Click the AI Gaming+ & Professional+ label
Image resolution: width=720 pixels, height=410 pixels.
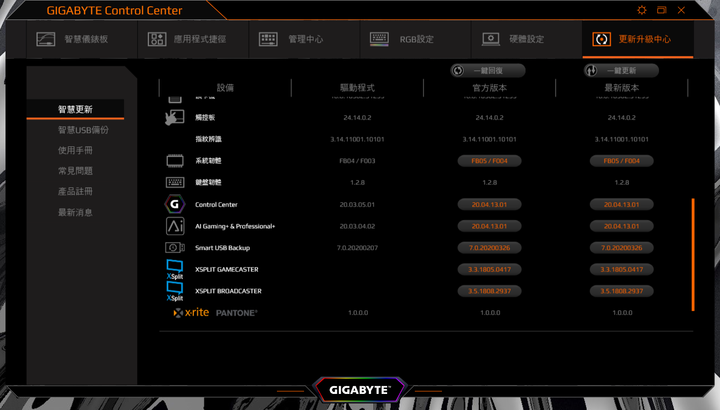click(x=235, y=226)
